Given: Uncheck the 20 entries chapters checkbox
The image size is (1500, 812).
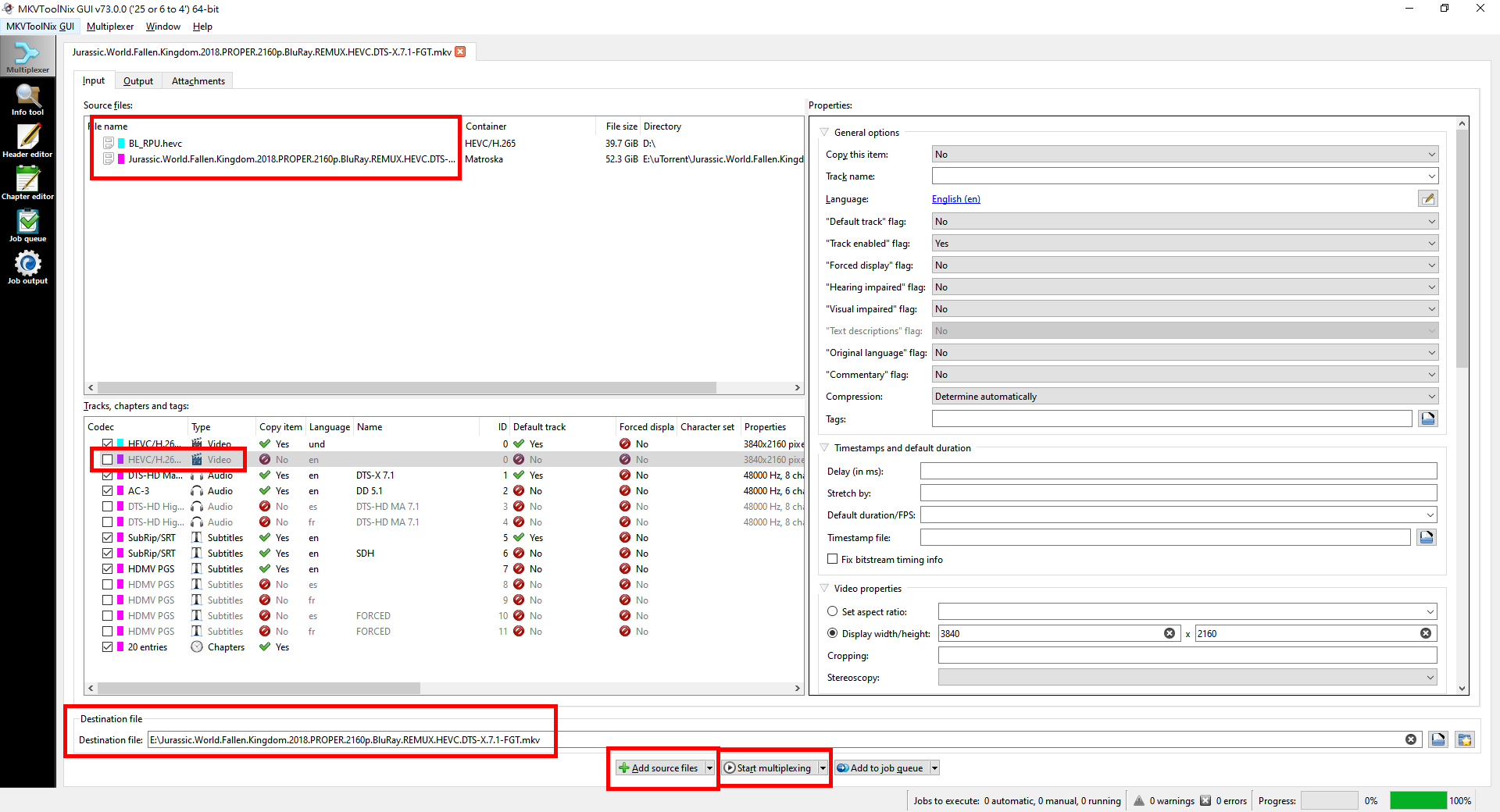Looking at the screenshot, I should 107,646.
